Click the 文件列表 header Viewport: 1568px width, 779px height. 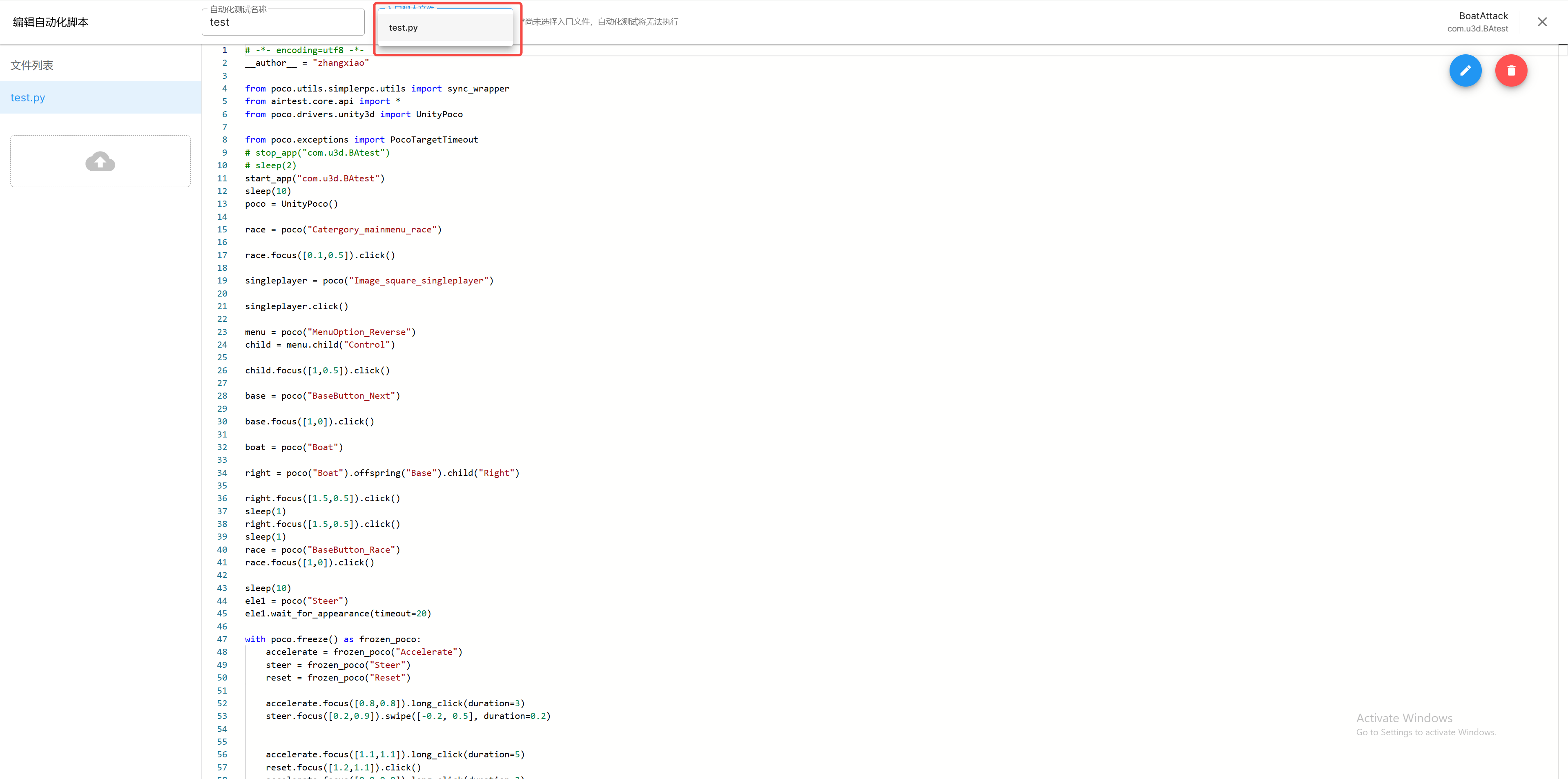[31, 65]
